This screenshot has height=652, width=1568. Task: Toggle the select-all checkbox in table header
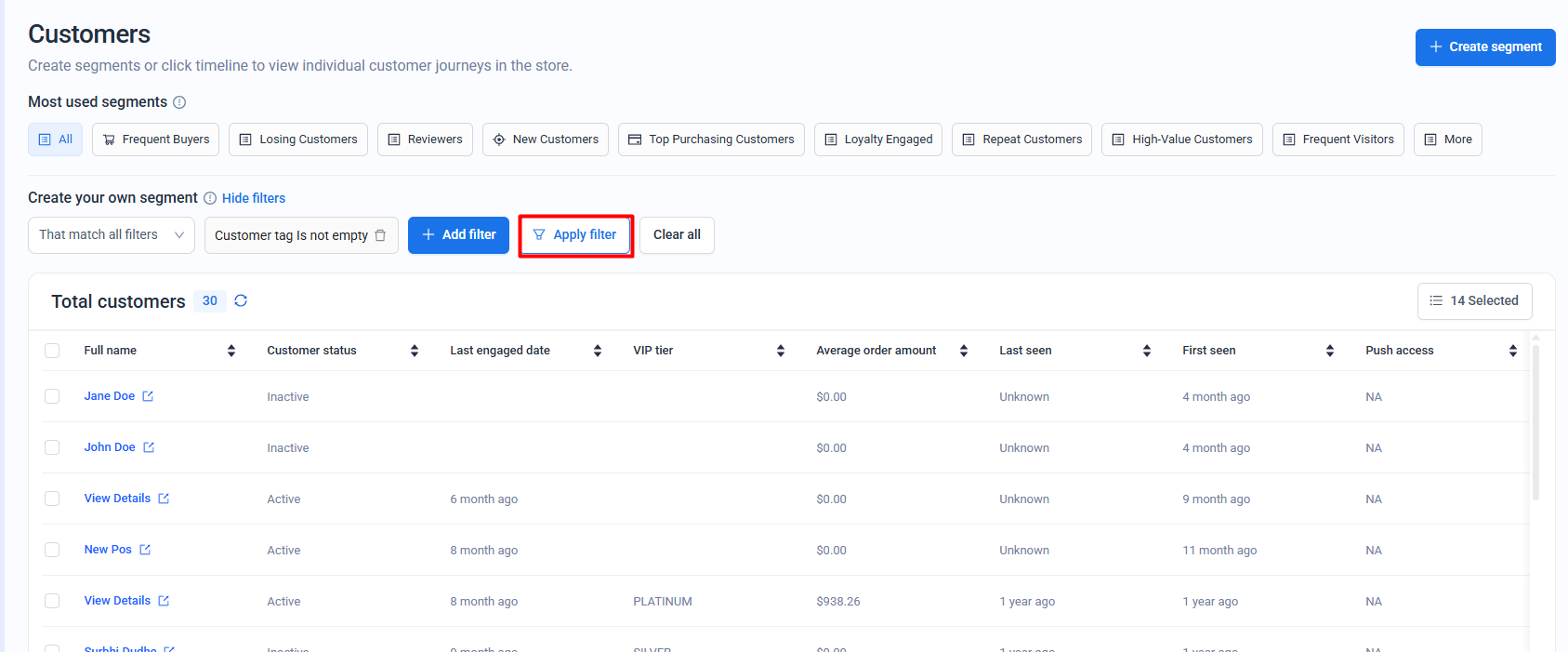[52, 351]
